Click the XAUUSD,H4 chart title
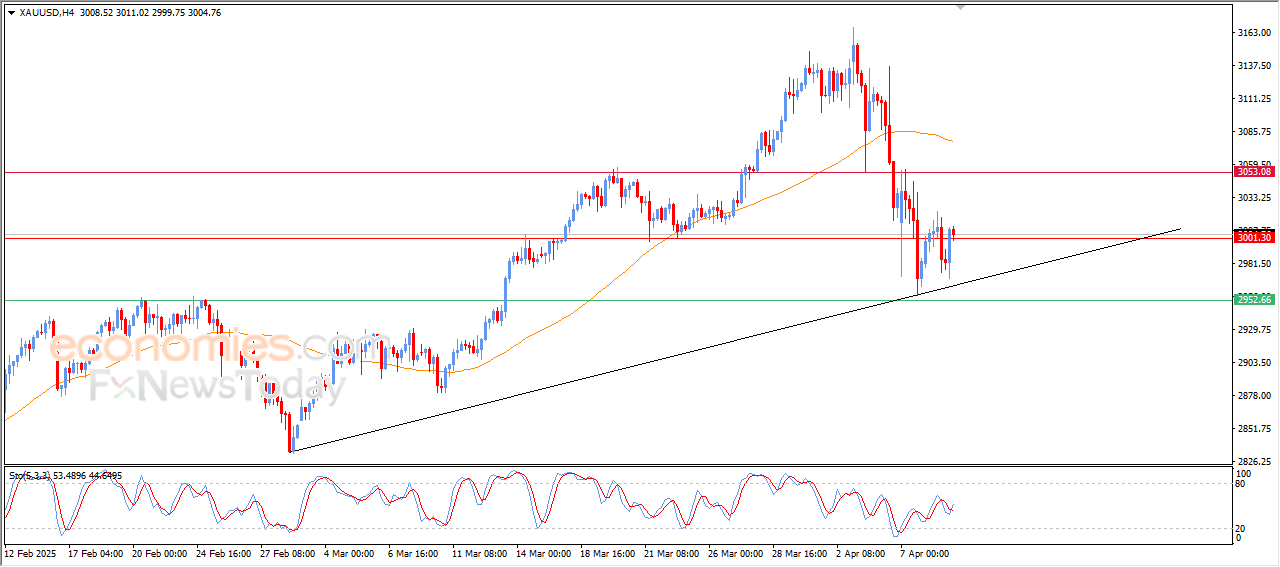Viewport: 1280px width, 567px height. [x=46, y=12]
